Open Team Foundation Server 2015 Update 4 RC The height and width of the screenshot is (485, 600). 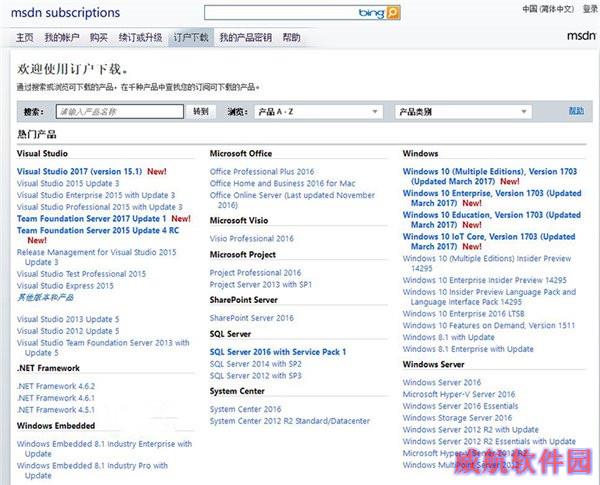(98, 230)
